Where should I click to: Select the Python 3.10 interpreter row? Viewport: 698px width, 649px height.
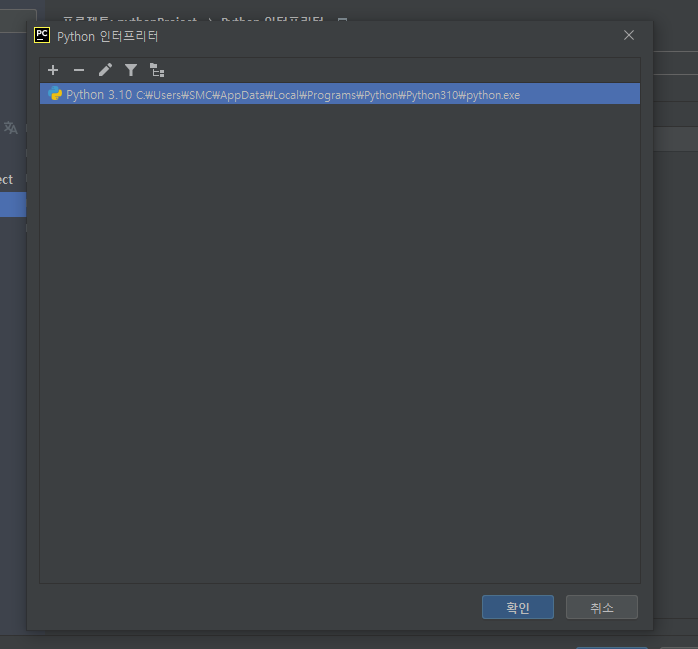pyautogui.click(x=340, y=94)
